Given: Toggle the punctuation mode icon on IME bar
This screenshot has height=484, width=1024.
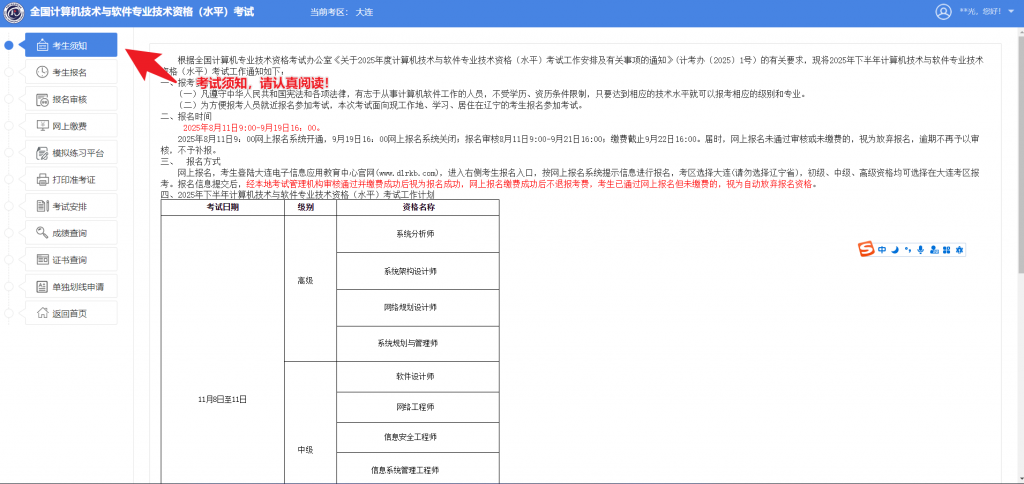Looking at the screenshot, I should tap(908, 250).
